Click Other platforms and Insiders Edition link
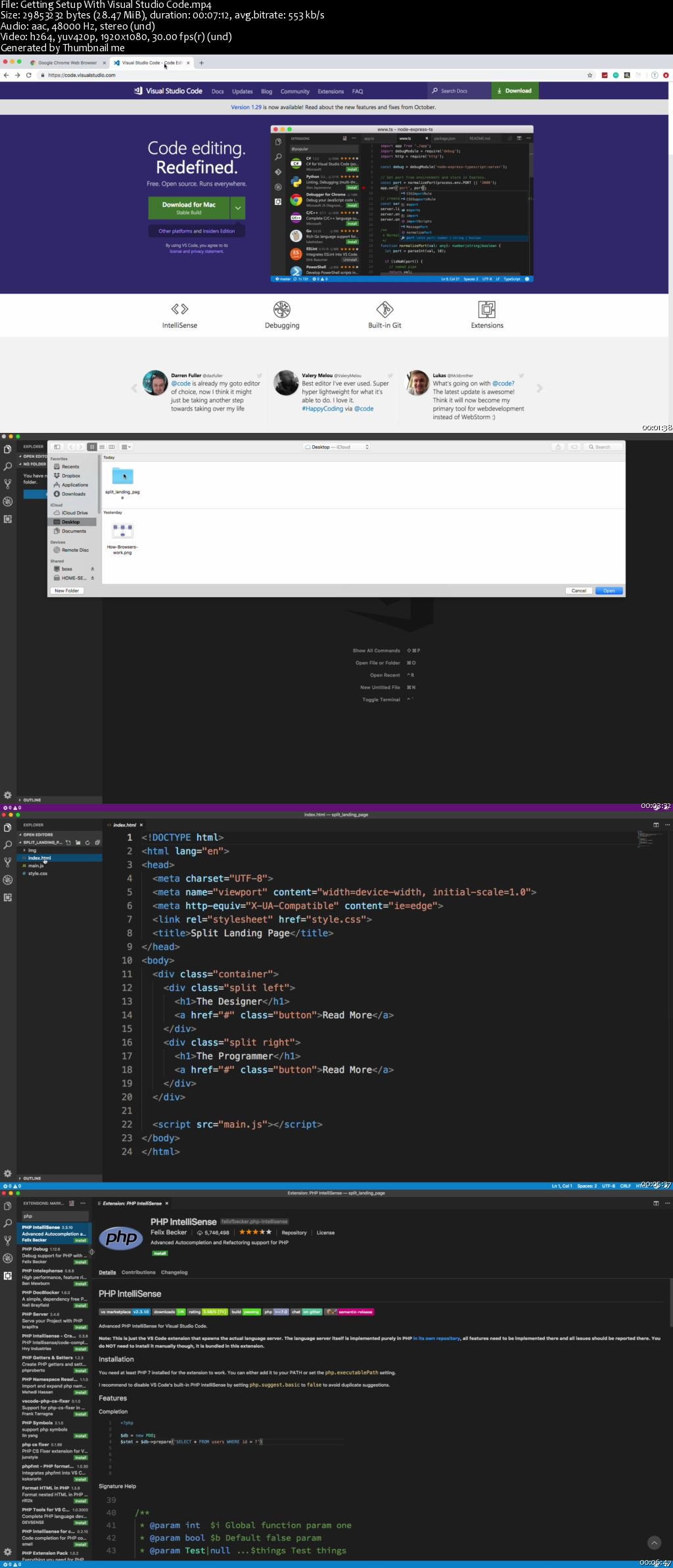 tap(197, 231)
